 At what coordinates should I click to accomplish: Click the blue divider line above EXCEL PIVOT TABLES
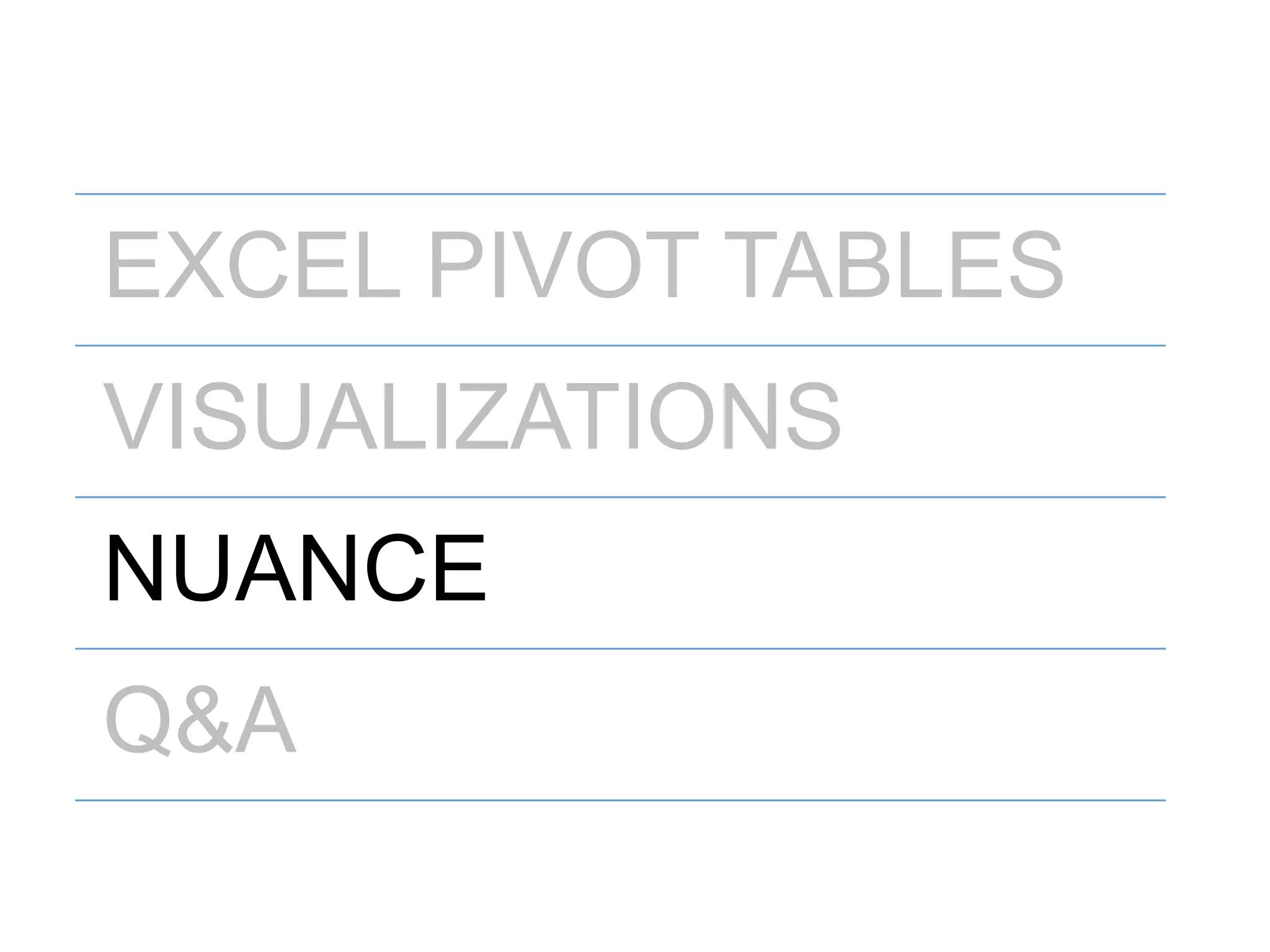pyautogui.click(x=620, y=194)
